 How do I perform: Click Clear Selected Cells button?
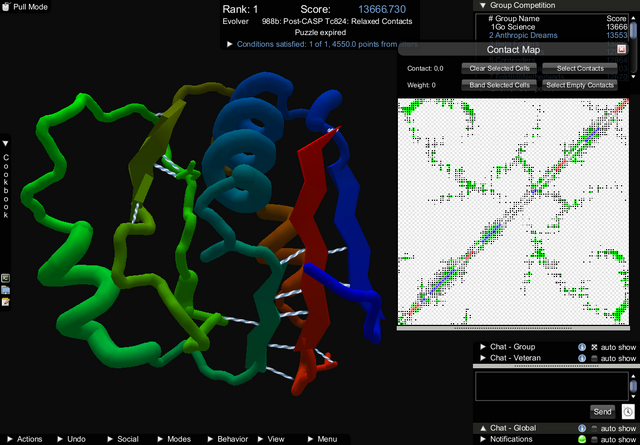pos(499,68)
